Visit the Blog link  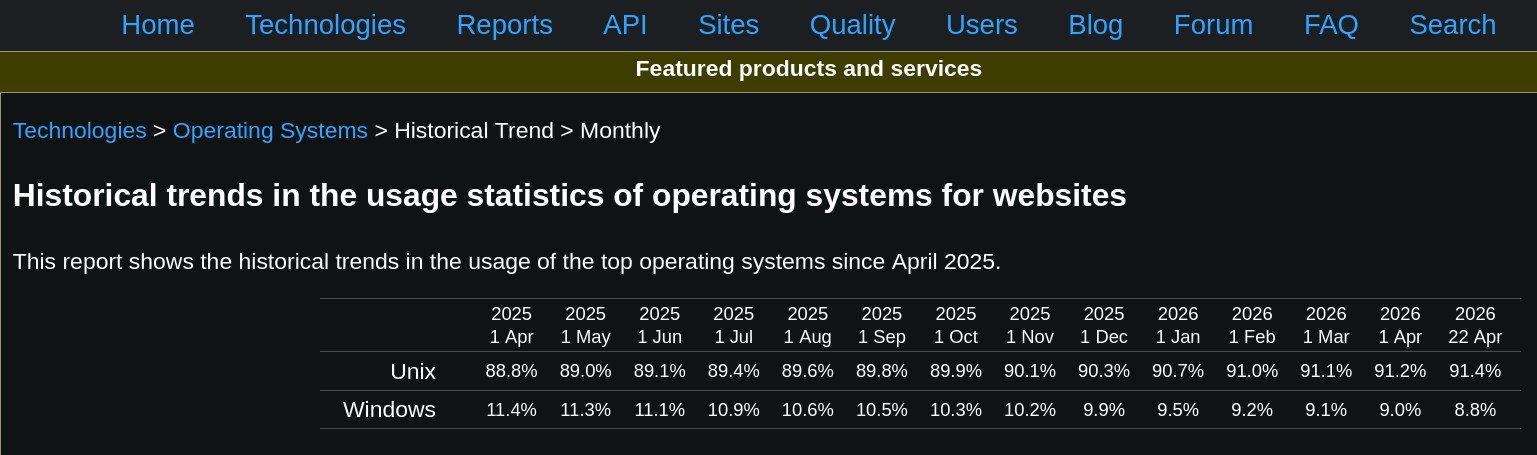pyautogui.click(x=1095, y=25)
